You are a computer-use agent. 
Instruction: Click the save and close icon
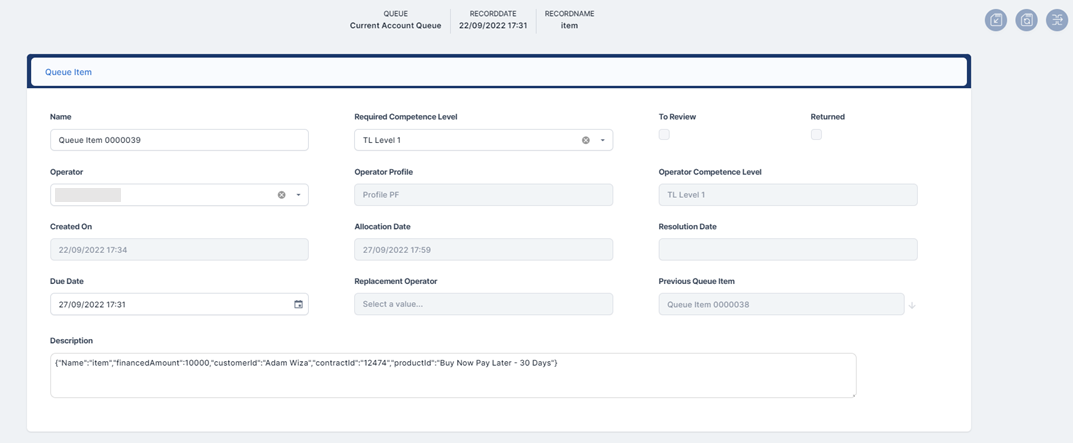click(996, 20)
